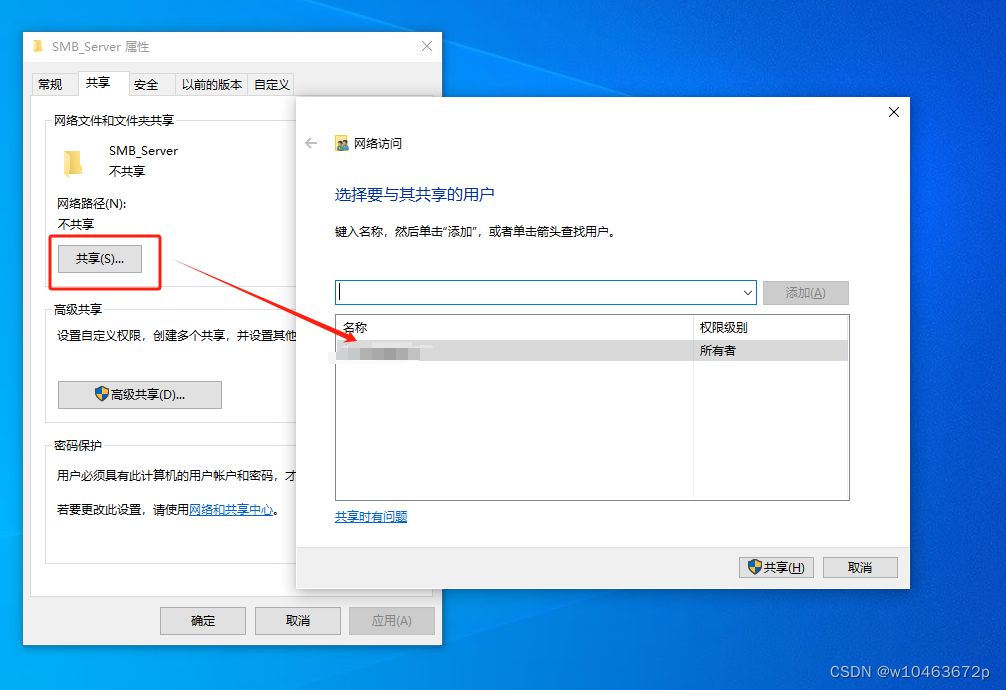Click the back arrow in Network Access dialog
This screenshot has width=1006, height=690.
click(311, 143)
